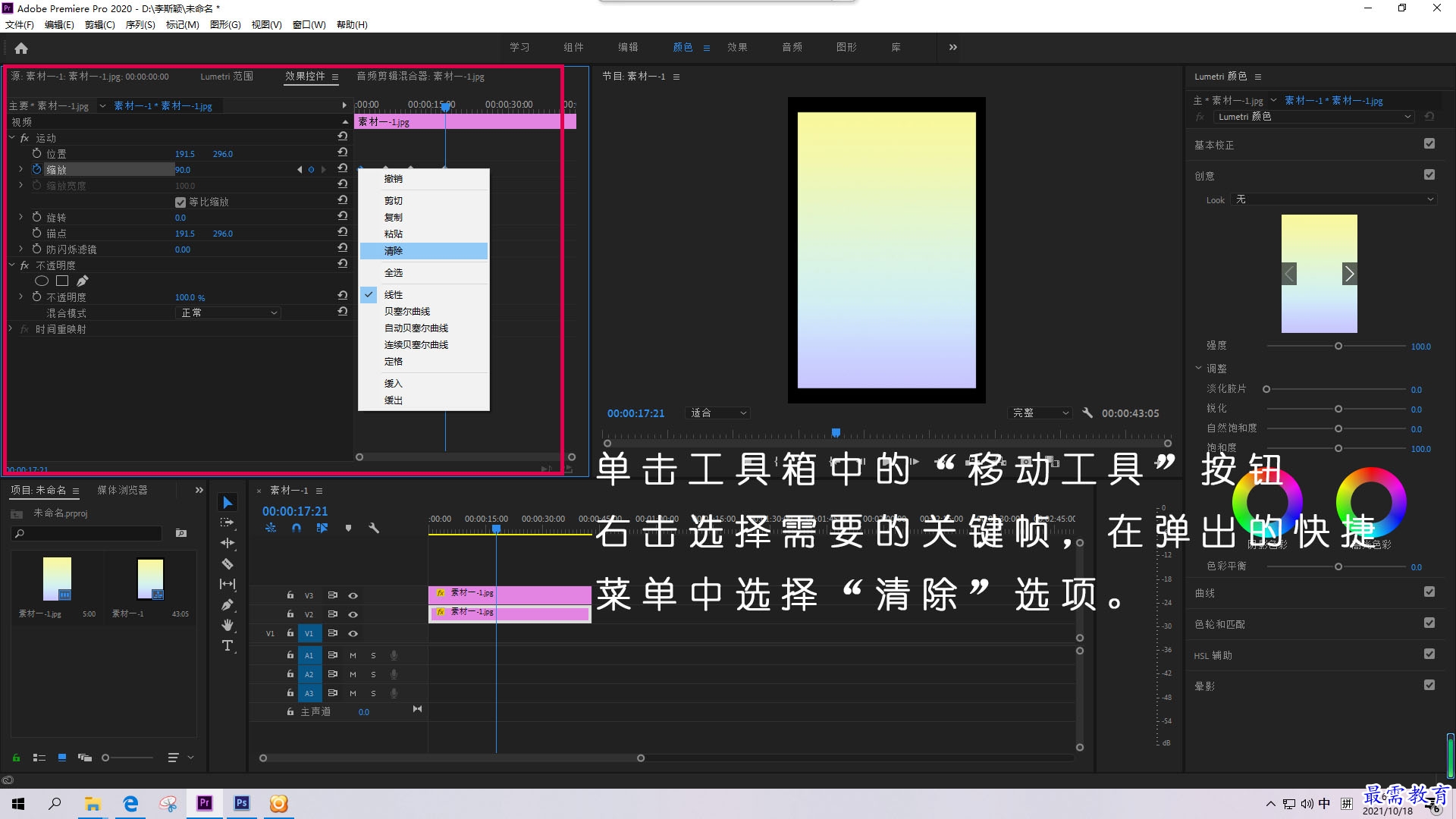Hide track V3 with eye icon

coord(353,595)
